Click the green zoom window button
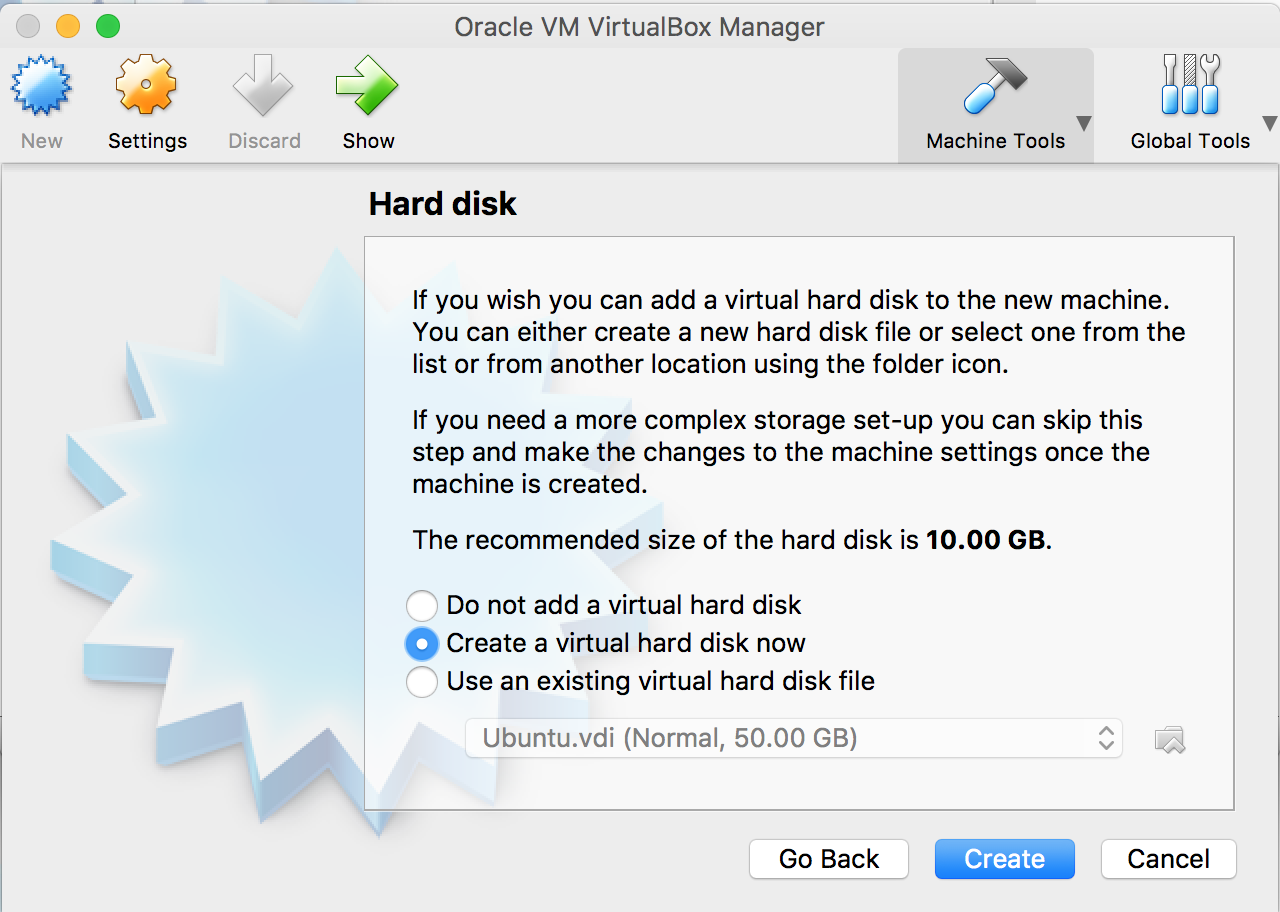Screen dimensions: 1280x912 click(107, 26)
